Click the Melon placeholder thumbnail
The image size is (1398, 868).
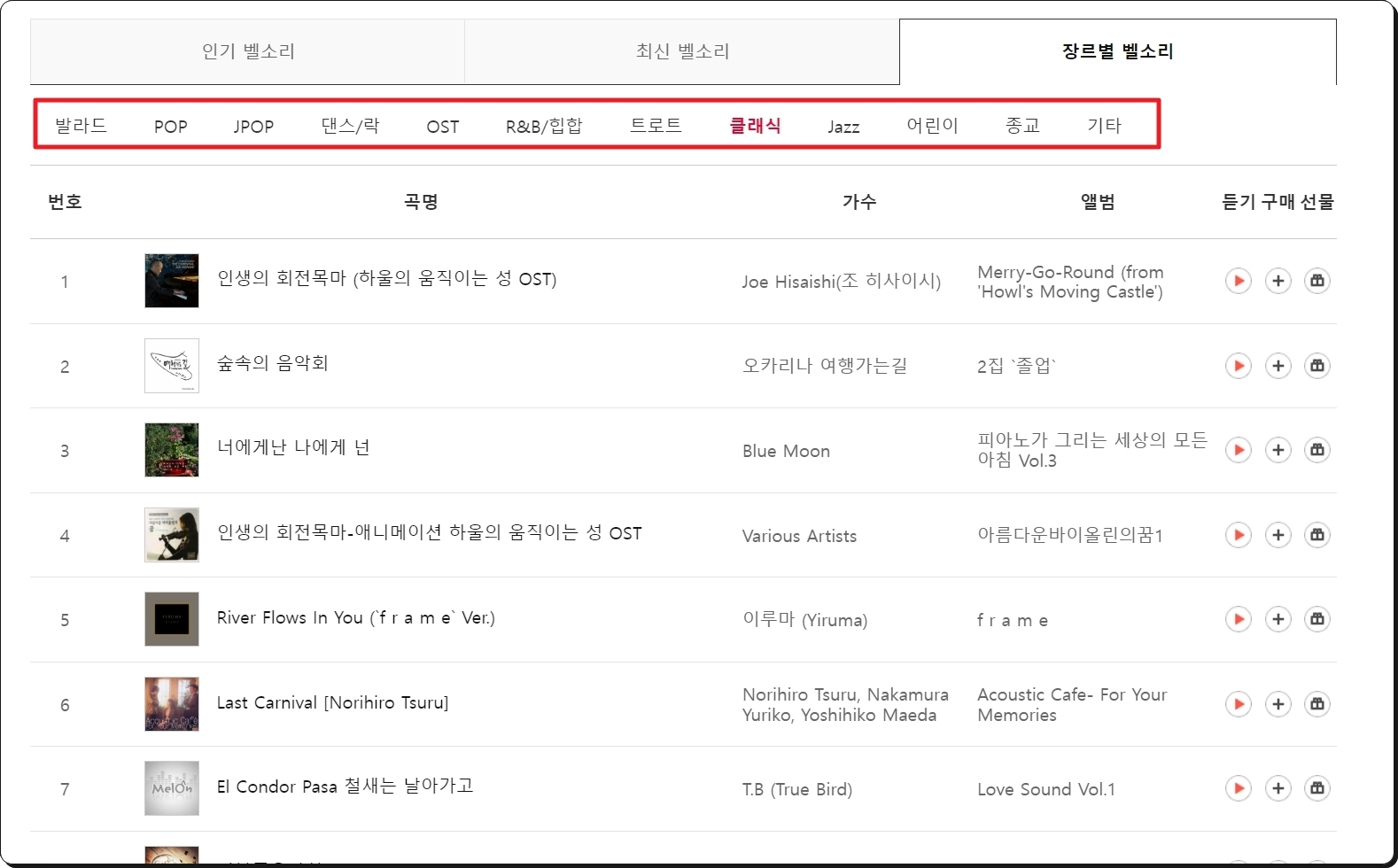click(x=172, y=788)
